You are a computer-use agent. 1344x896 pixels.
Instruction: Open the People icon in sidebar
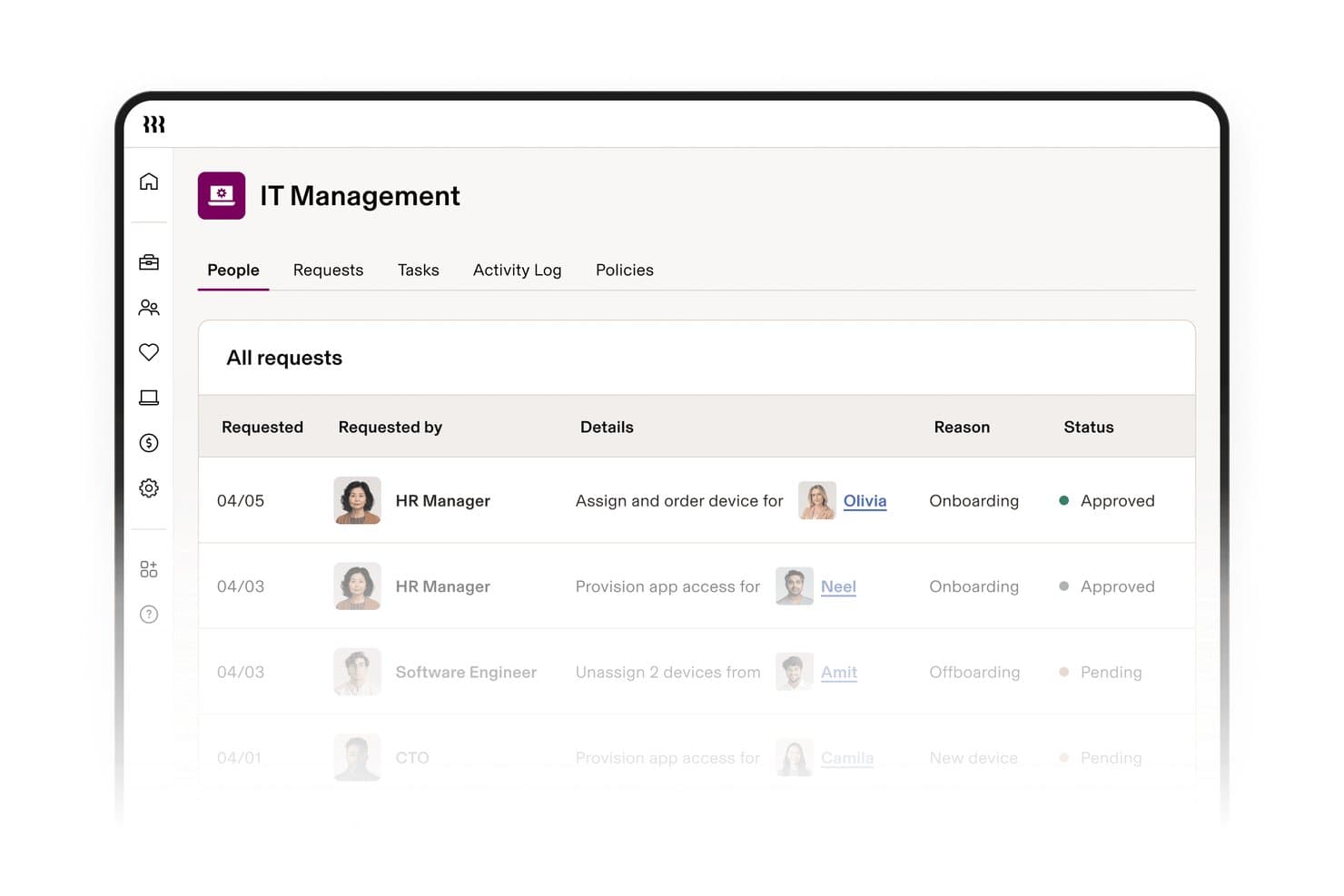pos(149,308)
